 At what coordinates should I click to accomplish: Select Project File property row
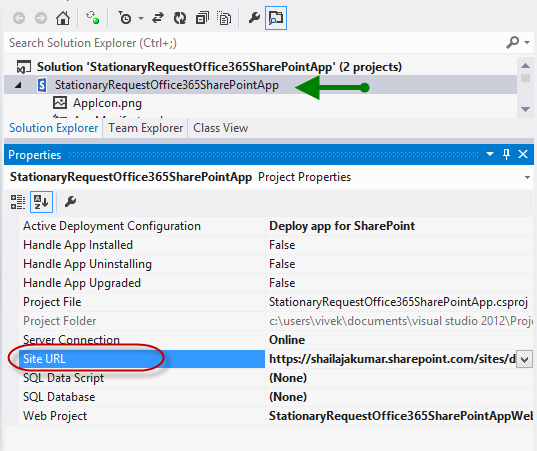(x=142, y=302)
